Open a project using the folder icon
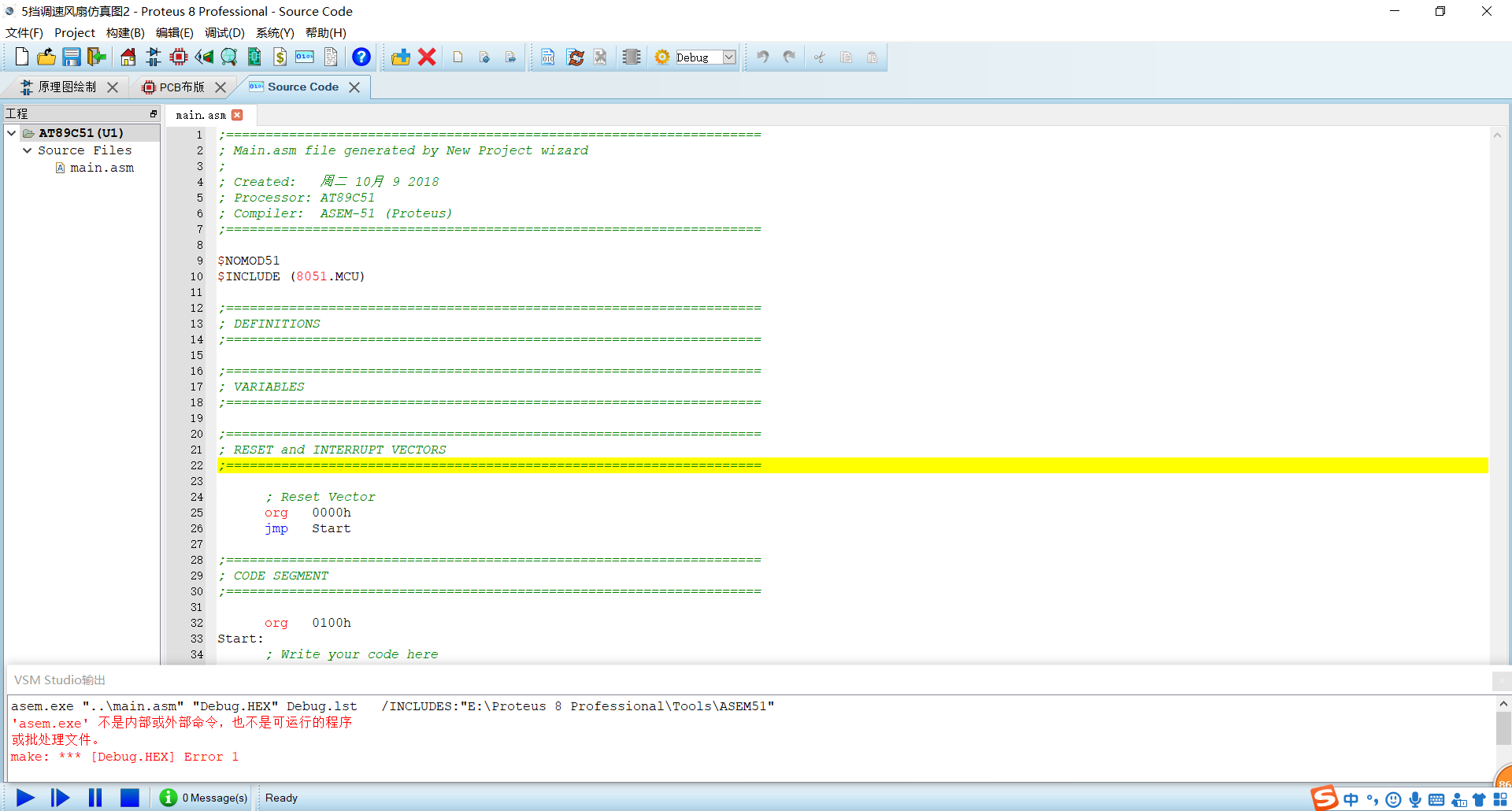Viewport: 1512px width, 811px height. (x=46, y=57)
